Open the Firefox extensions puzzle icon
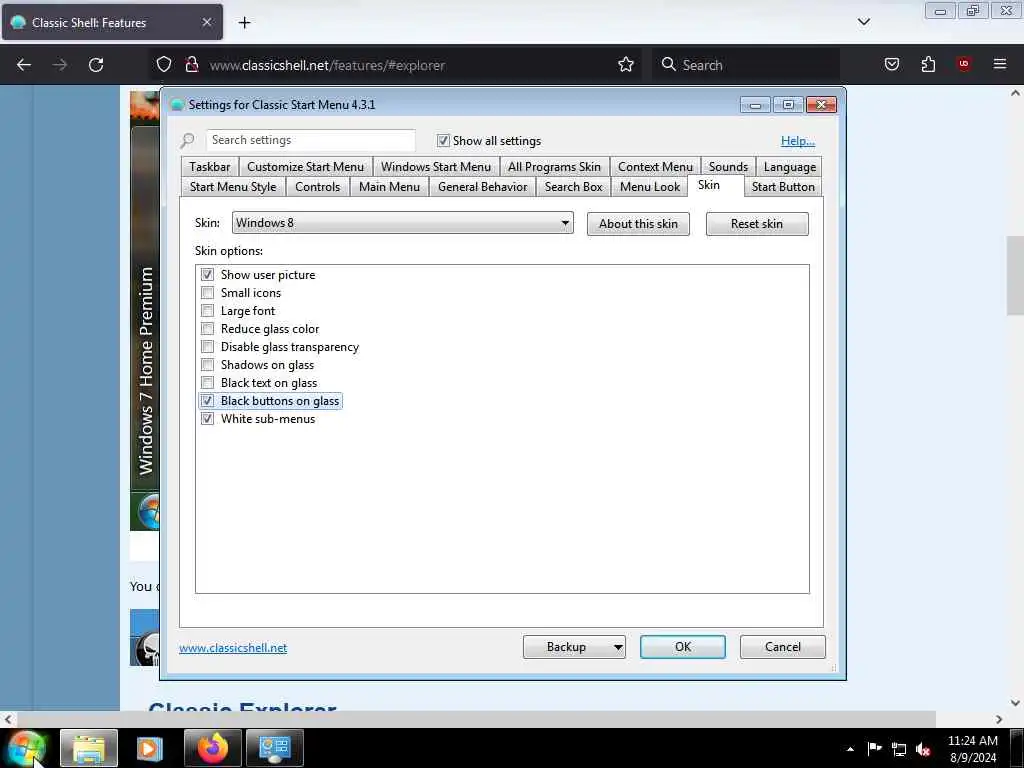Image resolution: width=1024 pixels, height=768 pixels. 928,64
